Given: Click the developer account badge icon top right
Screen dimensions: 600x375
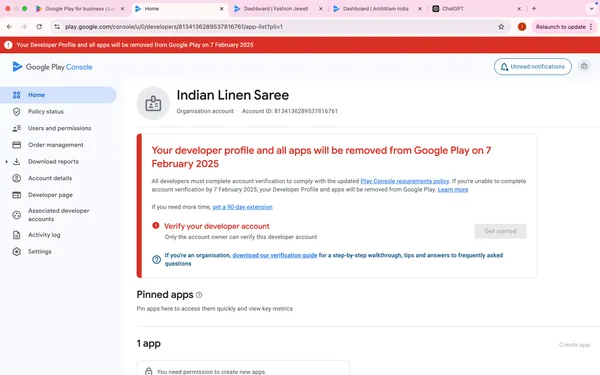Looking at the screenshot, I should pyautogui.click(x=584, y=66).
